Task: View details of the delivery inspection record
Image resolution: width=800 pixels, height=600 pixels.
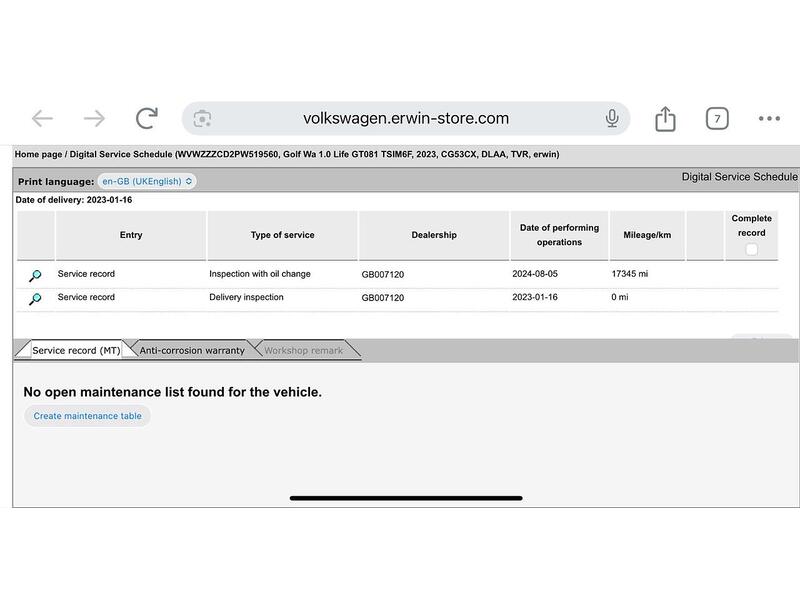Action: point(35,298)
